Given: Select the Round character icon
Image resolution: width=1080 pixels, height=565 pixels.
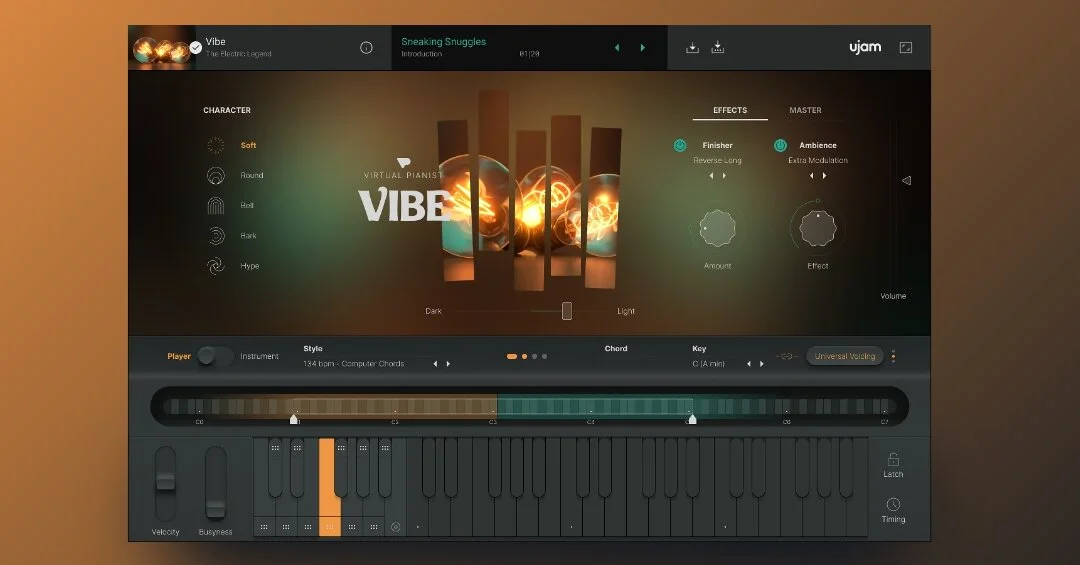Looking at the screenshot, I should [x=216, y=175].
